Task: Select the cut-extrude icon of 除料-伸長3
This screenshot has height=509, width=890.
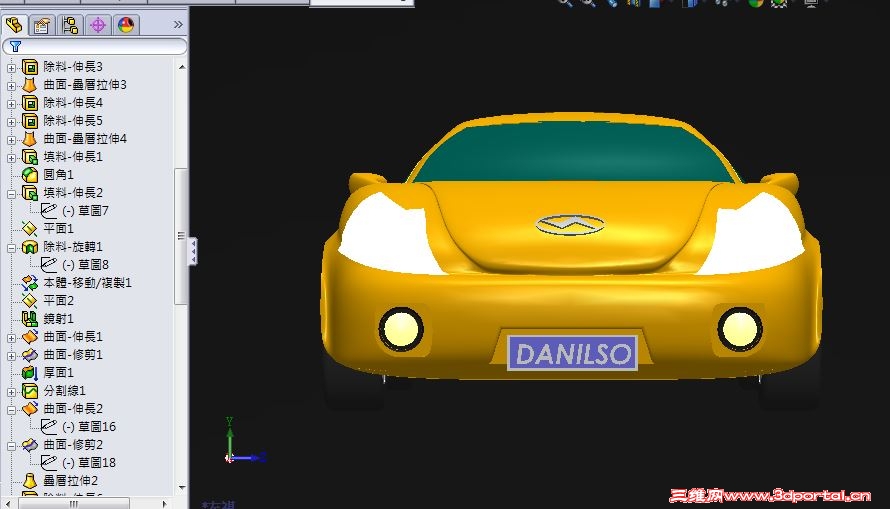Action: pos(30,67)
